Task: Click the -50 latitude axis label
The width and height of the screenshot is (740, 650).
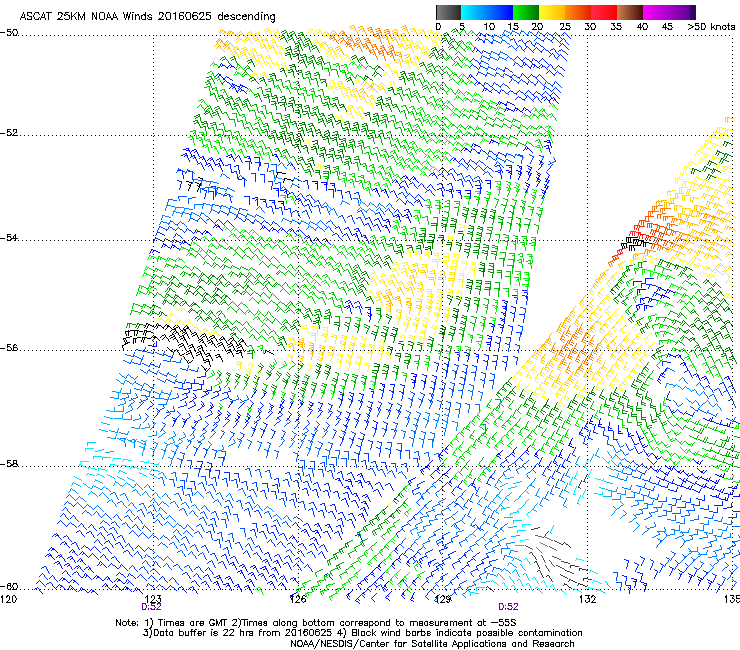Action: (9, 33)
